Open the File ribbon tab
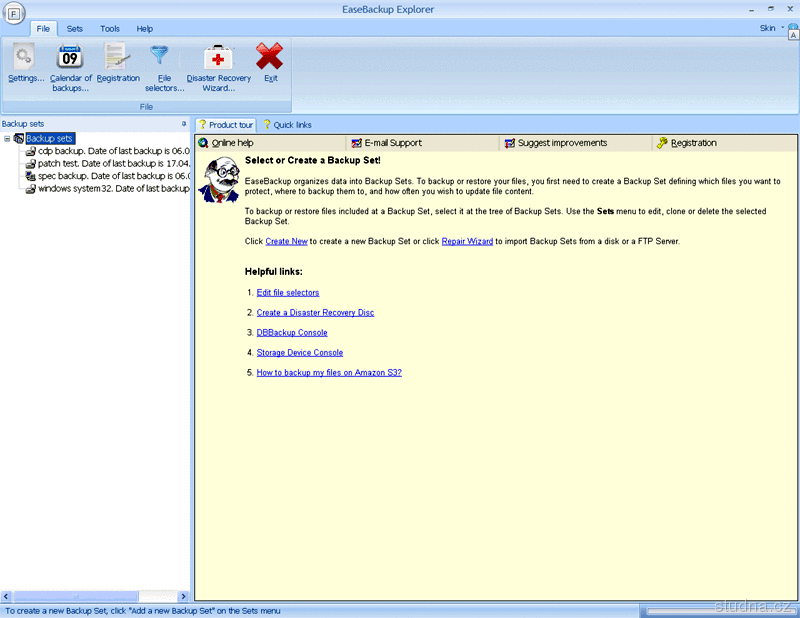Screen dimensions: 800x618 click(43, 29)
